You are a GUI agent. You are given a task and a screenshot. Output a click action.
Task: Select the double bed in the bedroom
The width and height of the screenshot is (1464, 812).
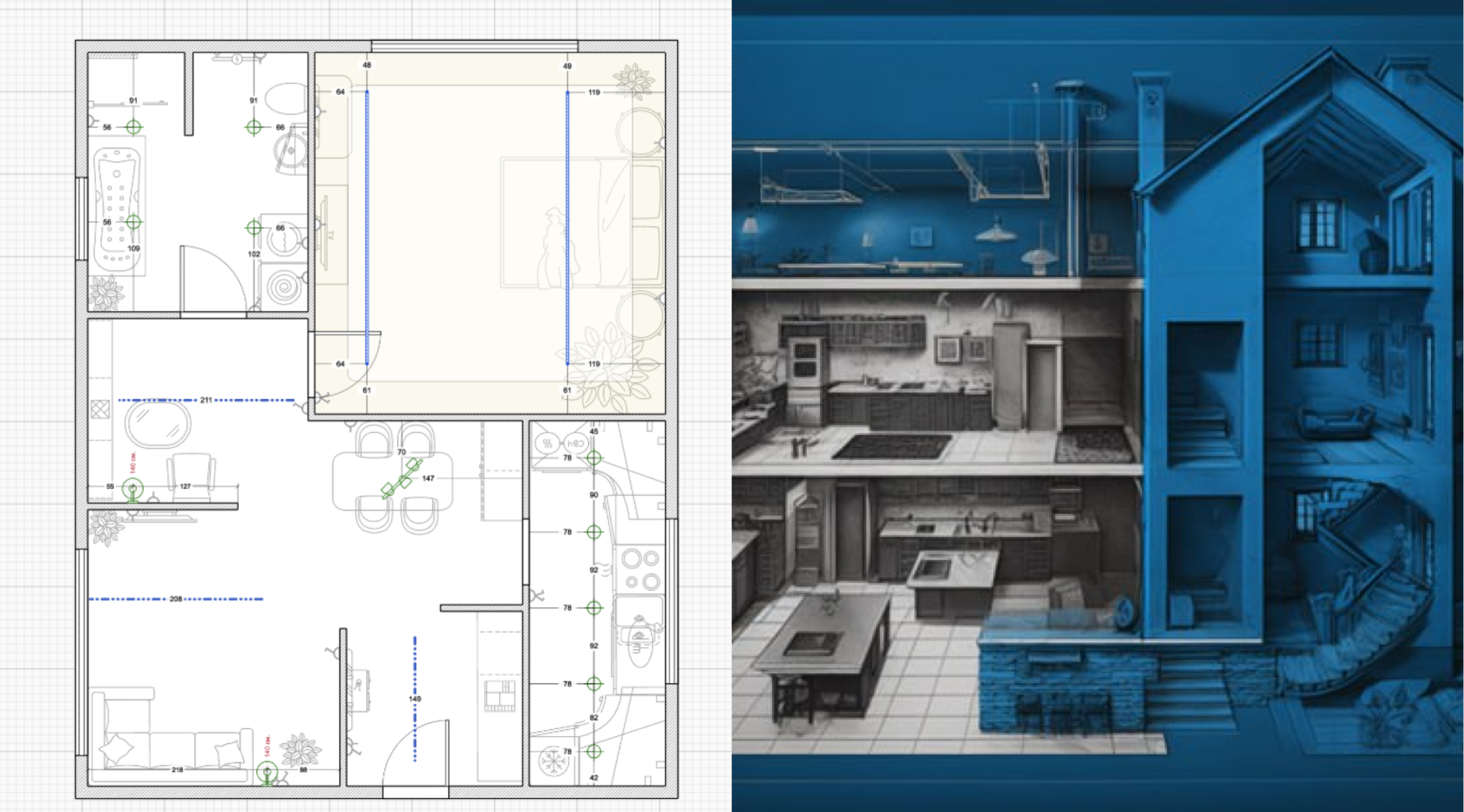point(580,223)
